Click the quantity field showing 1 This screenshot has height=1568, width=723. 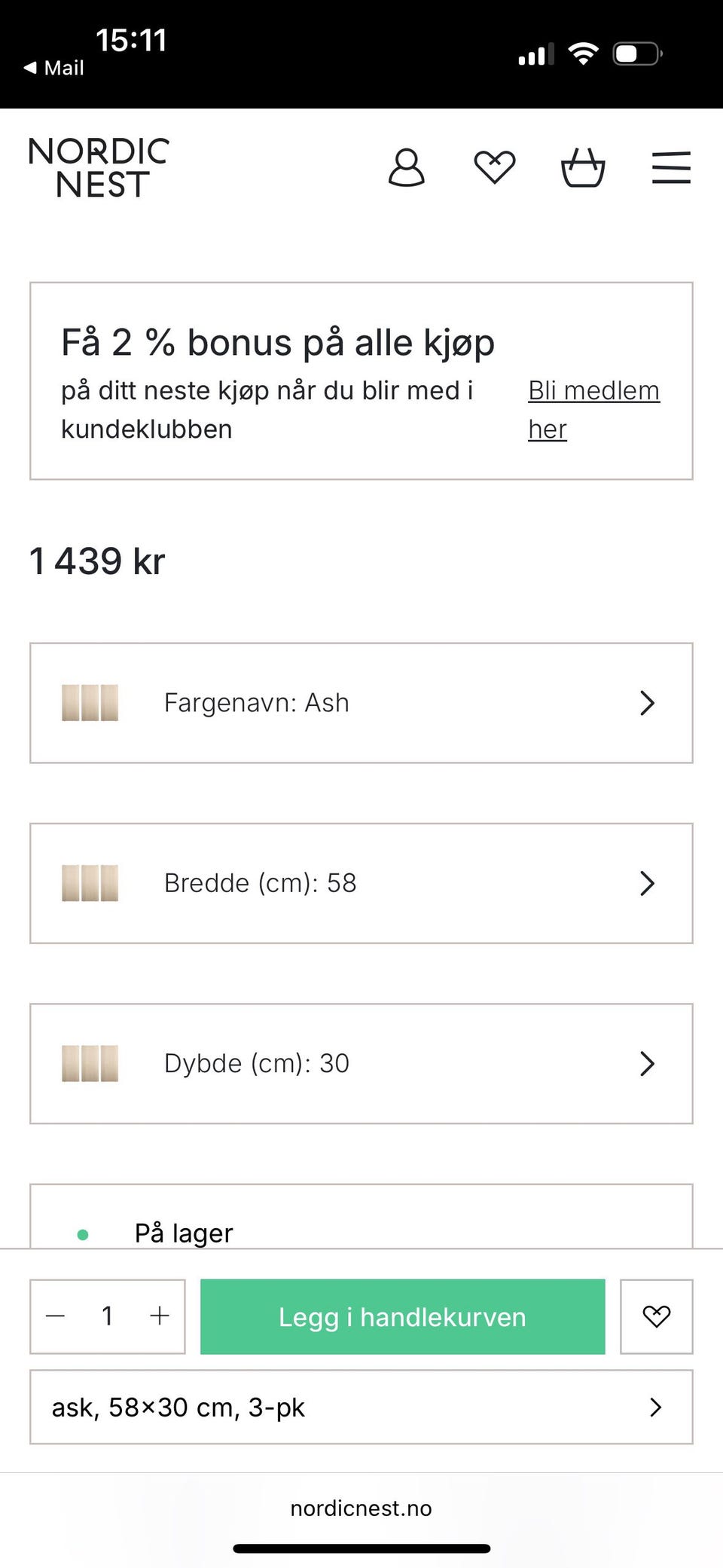(108, 1316)
